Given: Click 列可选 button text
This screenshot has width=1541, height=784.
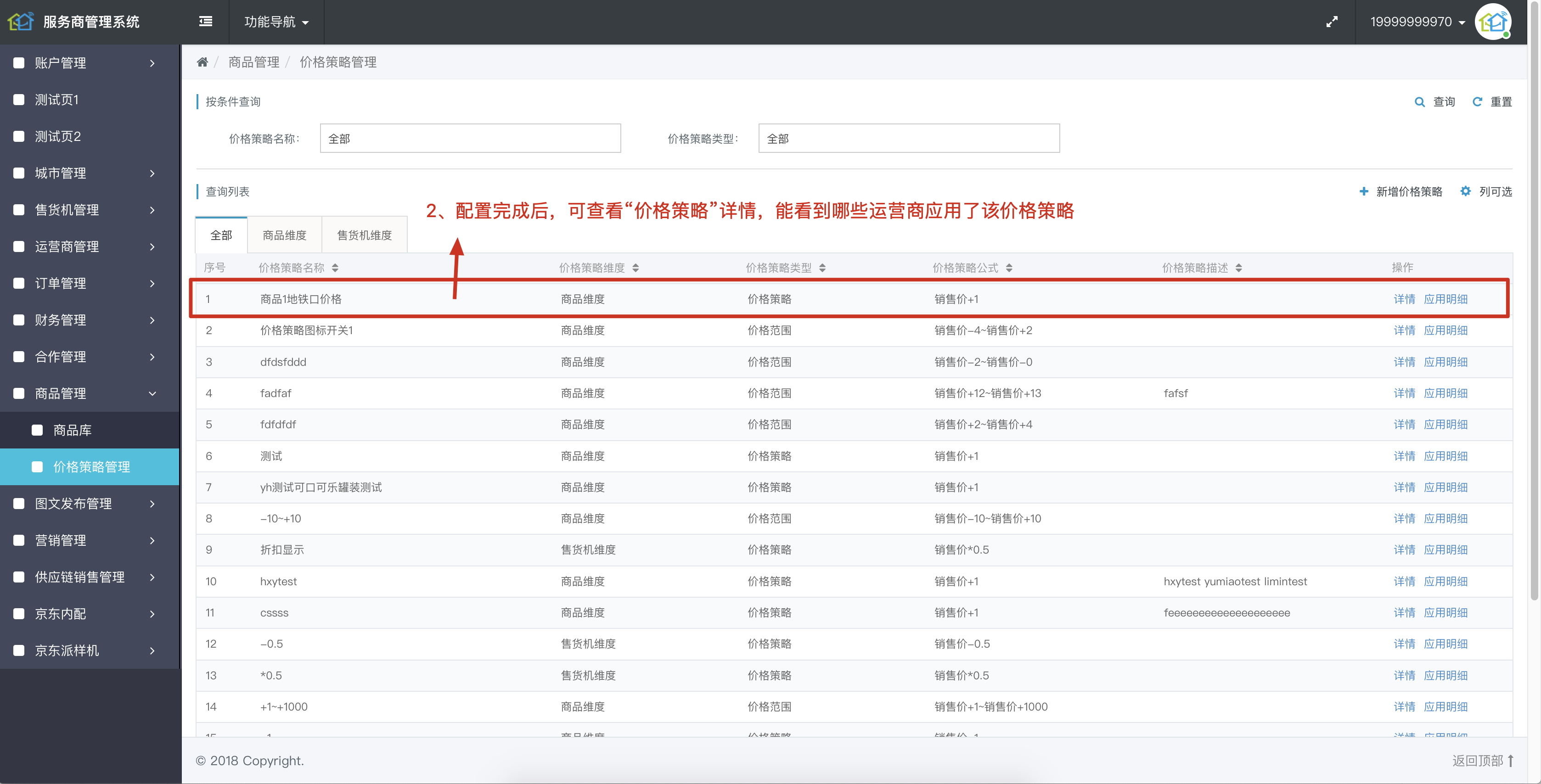Looking at the screenshot, I should [x=1495, y=191].
